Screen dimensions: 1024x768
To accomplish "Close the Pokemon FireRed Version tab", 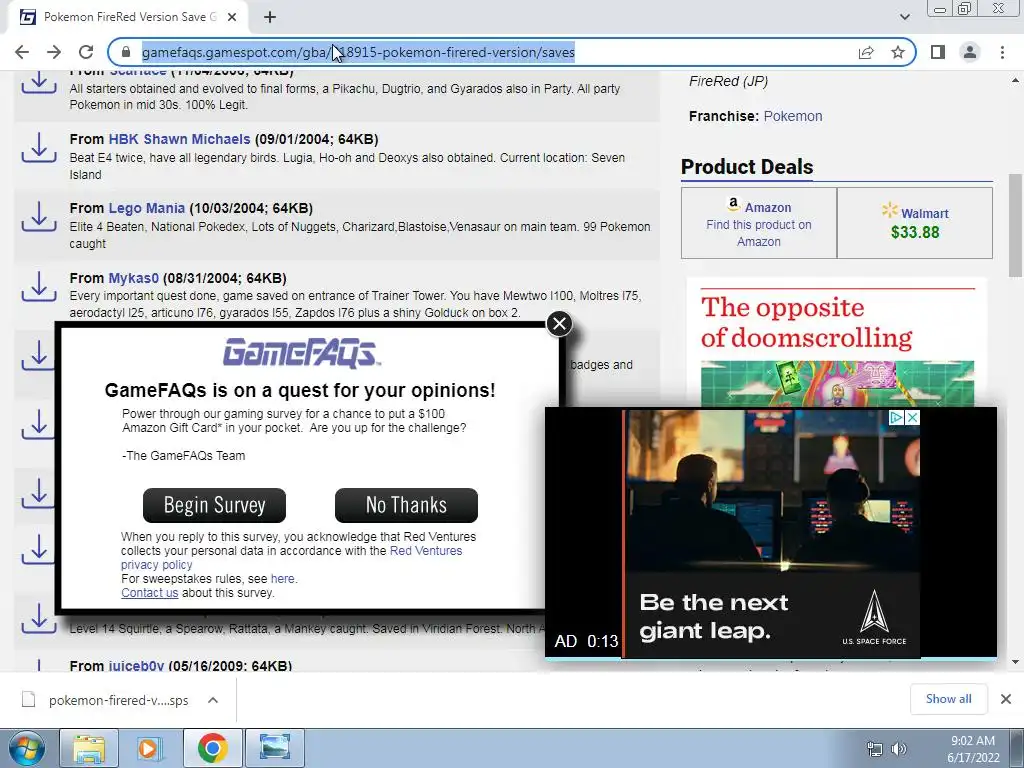I will 232,18.
